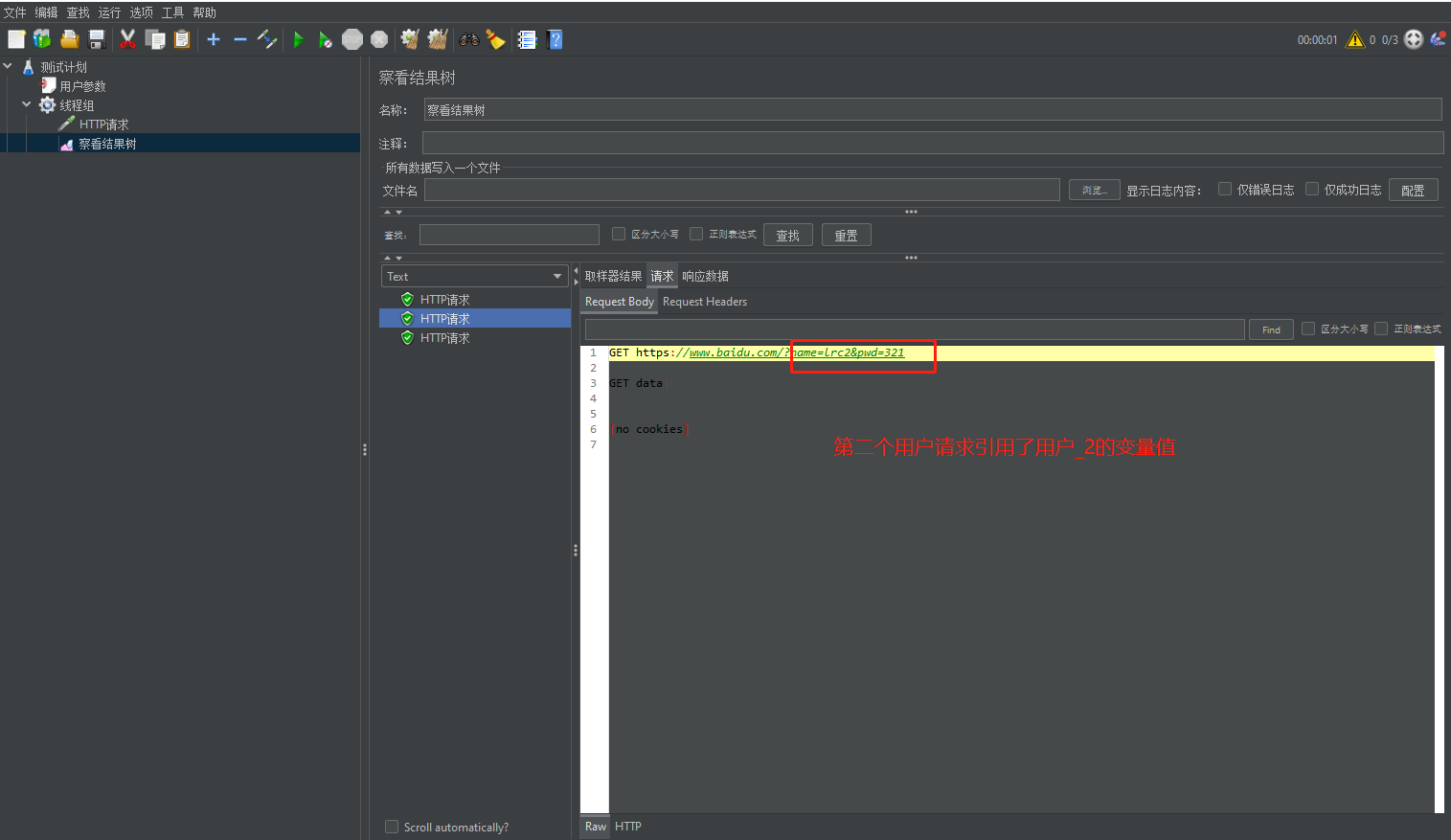
Task: Click the Paste clipboard icon
Action: coord(182,39)
